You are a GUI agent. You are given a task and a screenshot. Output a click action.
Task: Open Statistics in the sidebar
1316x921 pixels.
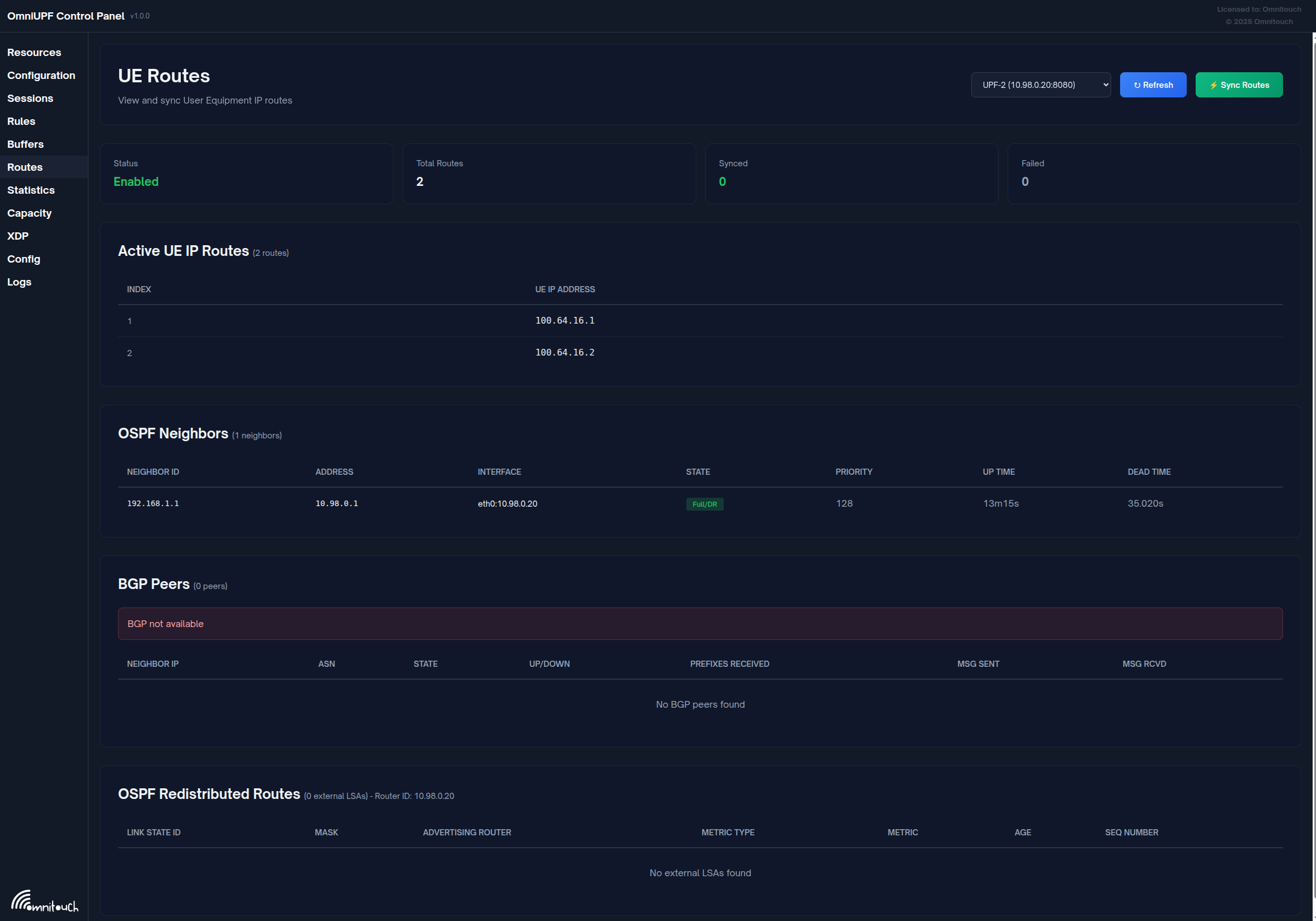31,190
